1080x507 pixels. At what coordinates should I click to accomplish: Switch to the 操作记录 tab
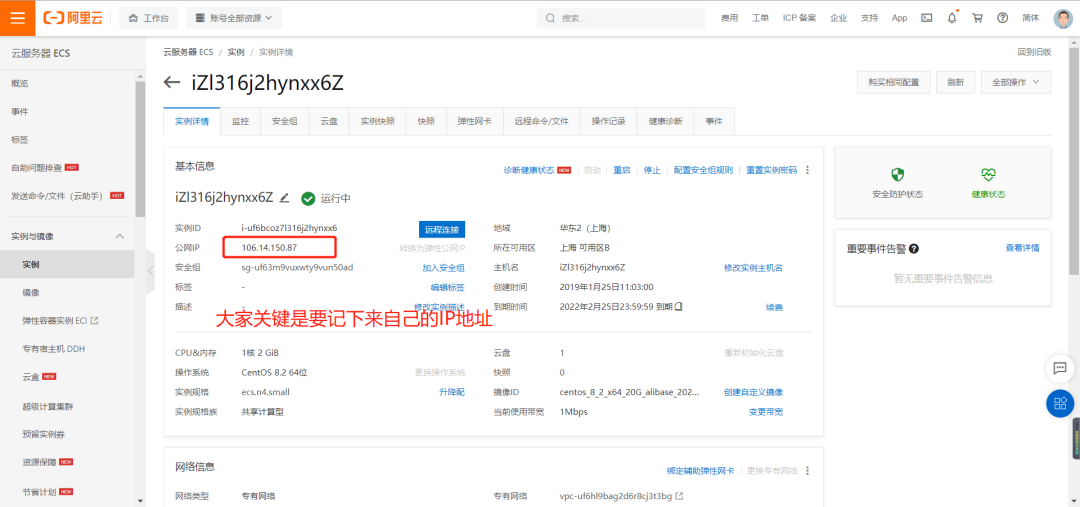point(608,121)
